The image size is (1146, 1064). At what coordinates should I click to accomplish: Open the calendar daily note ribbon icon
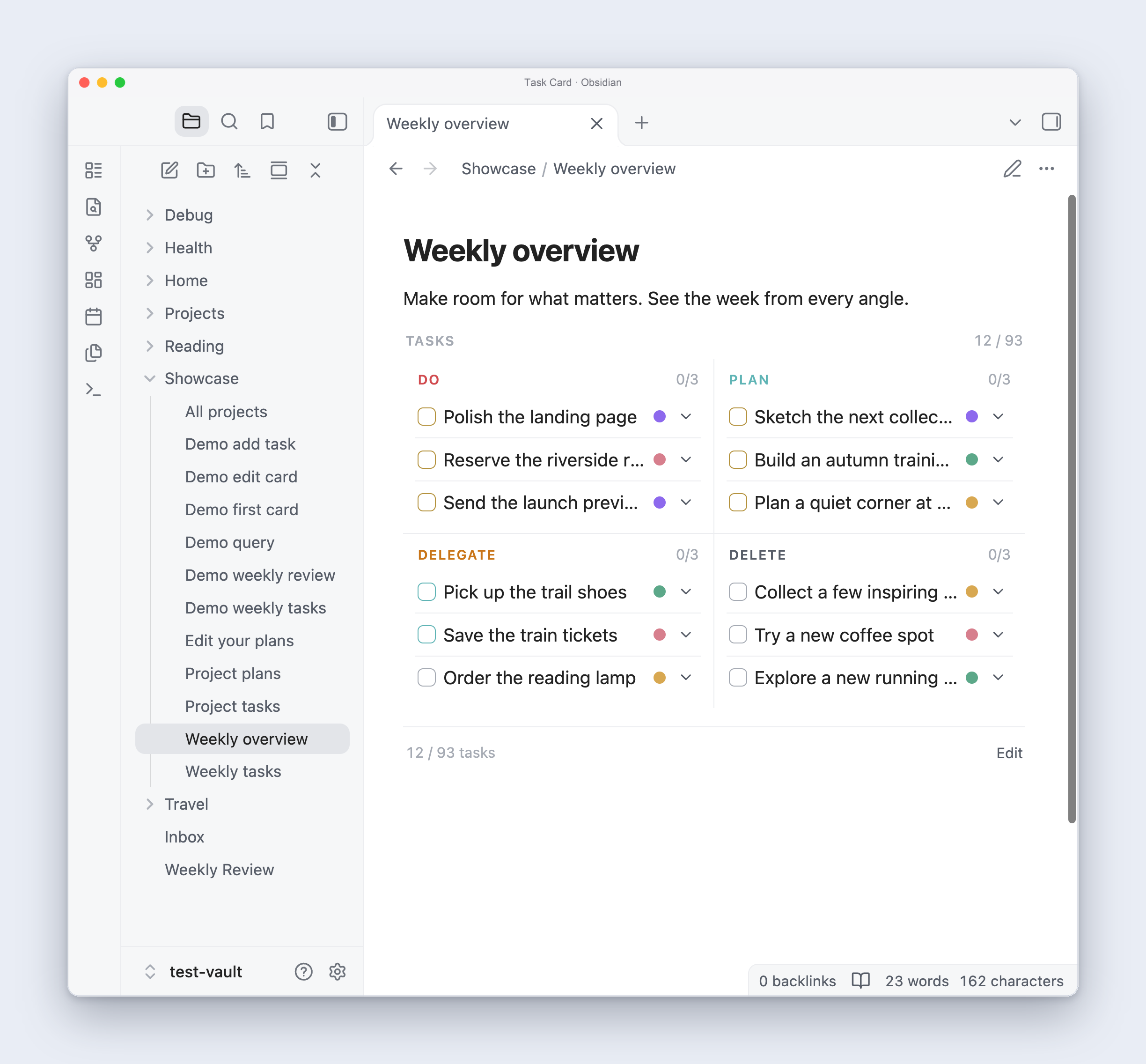tap(93, 316)
